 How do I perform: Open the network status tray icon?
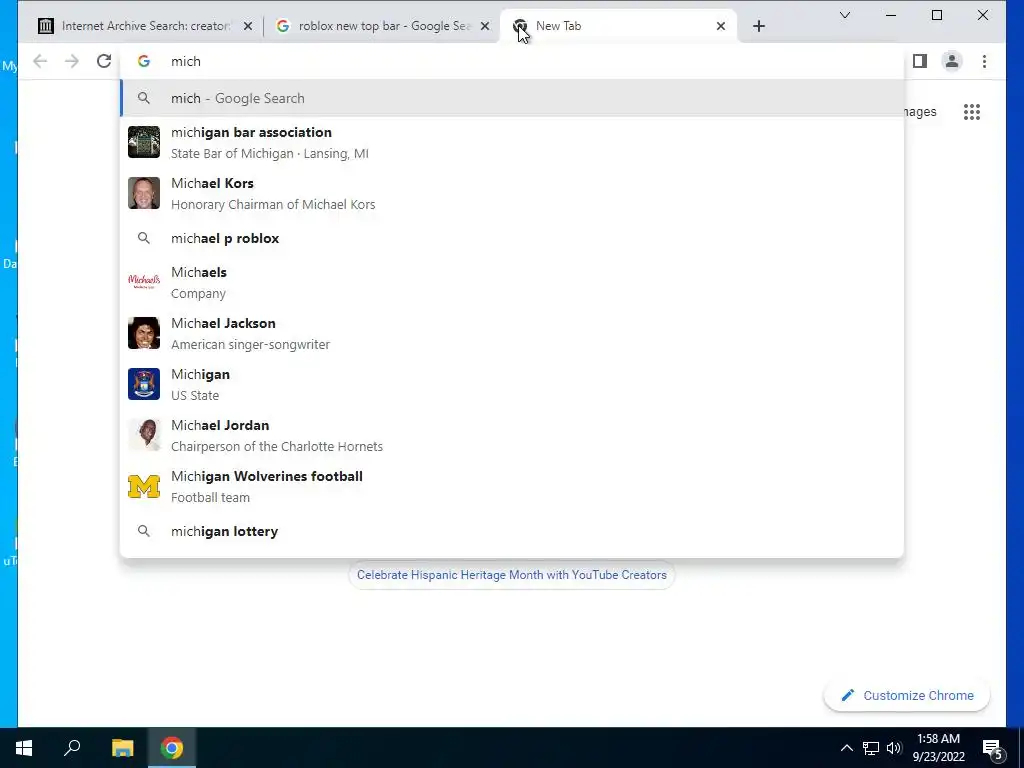tap(871, 748)
